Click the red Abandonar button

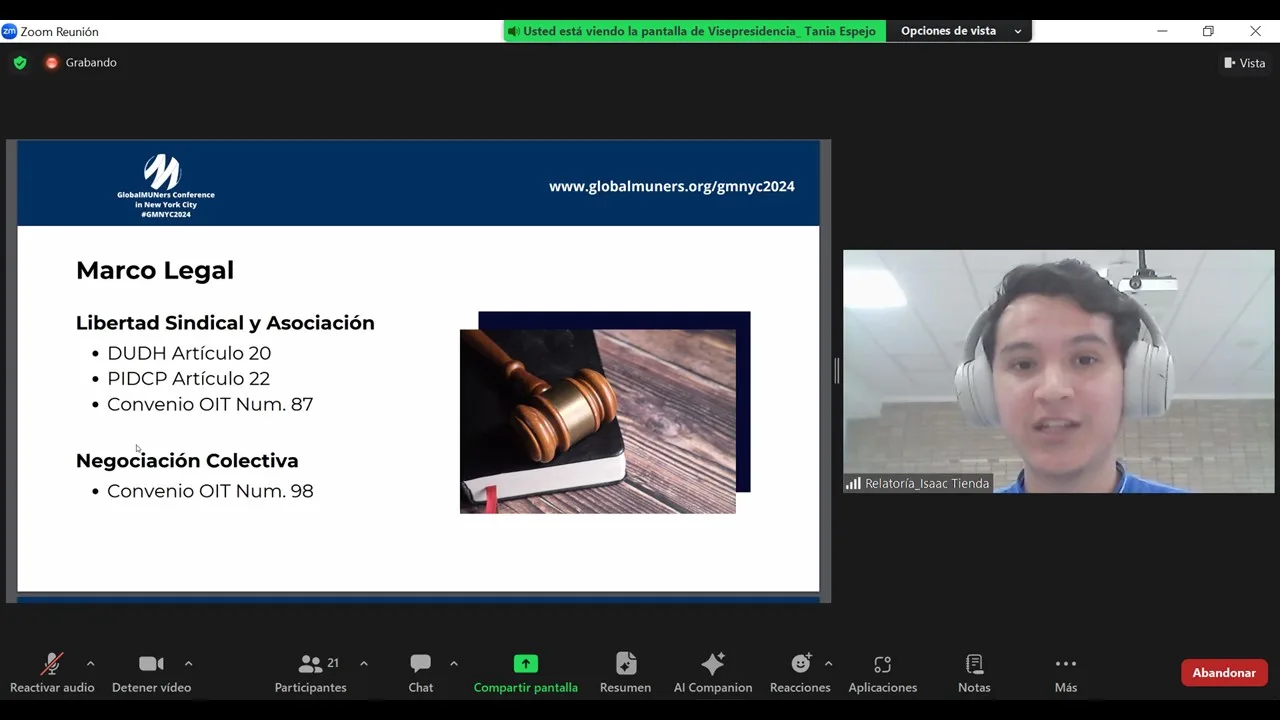[x=1224, y=673]
